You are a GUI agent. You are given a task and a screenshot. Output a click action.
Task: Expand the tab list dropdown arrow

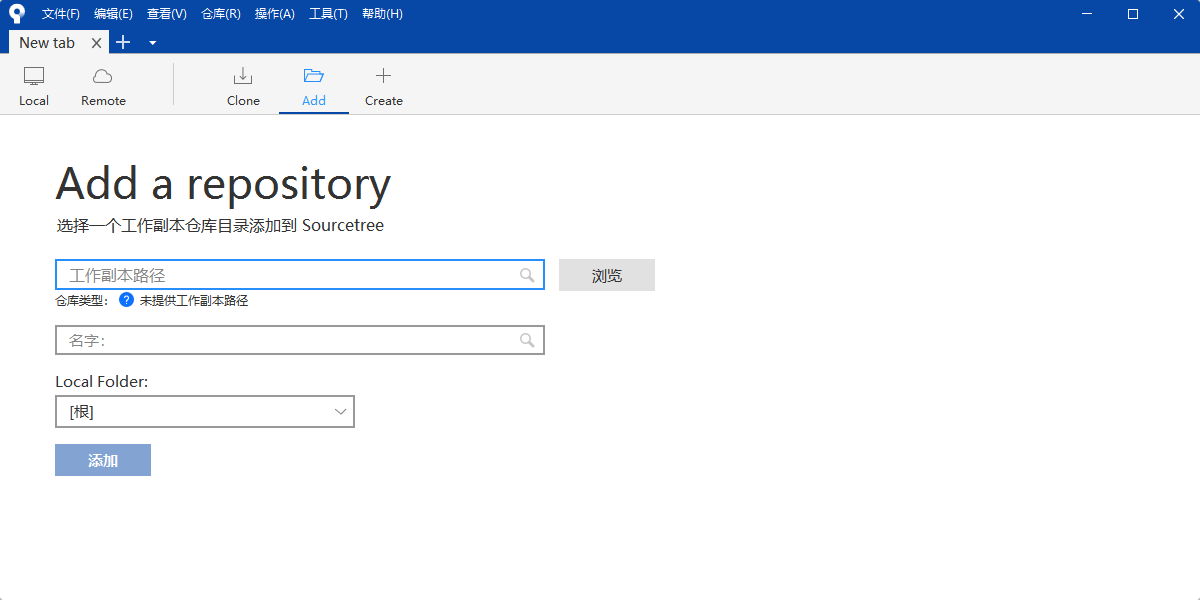point(152,43)
